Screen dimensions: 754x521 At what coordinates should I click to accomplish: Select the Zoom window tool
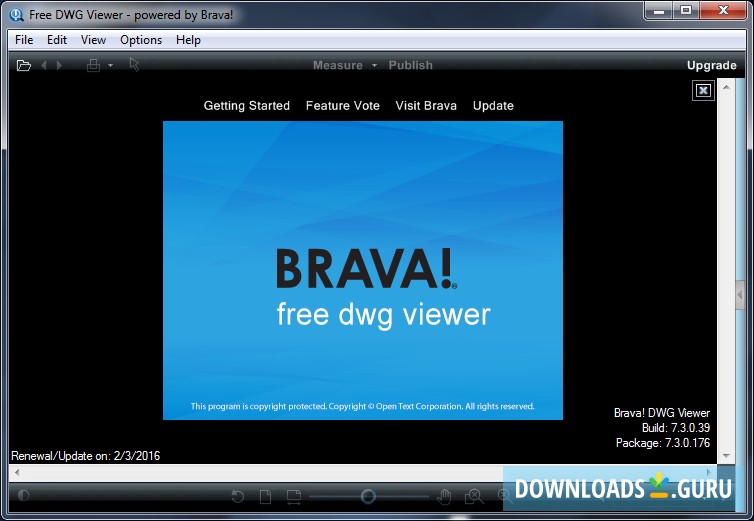tap(474, 496)
